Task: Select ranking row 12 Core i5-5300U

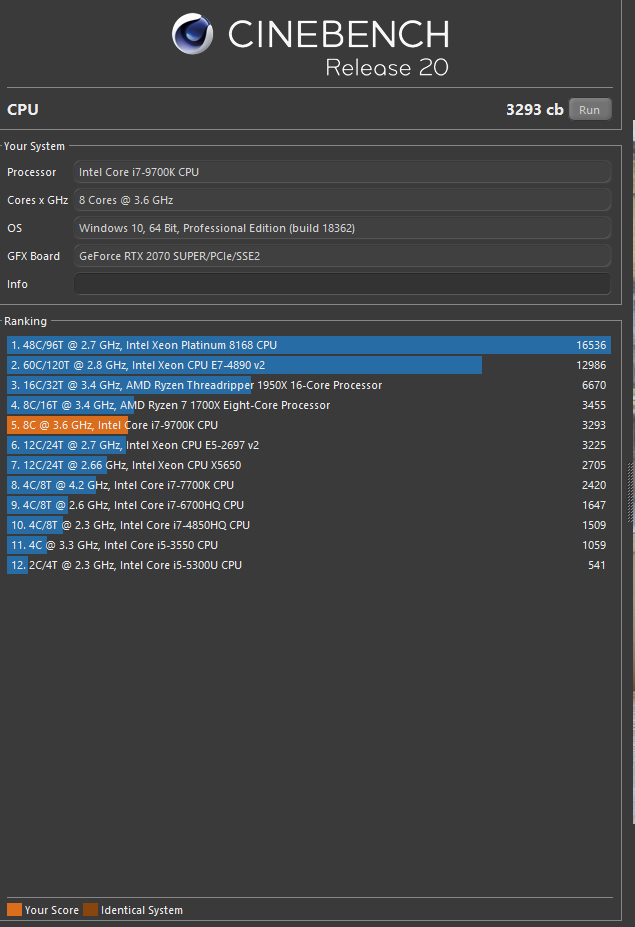Action: (309, 565)
